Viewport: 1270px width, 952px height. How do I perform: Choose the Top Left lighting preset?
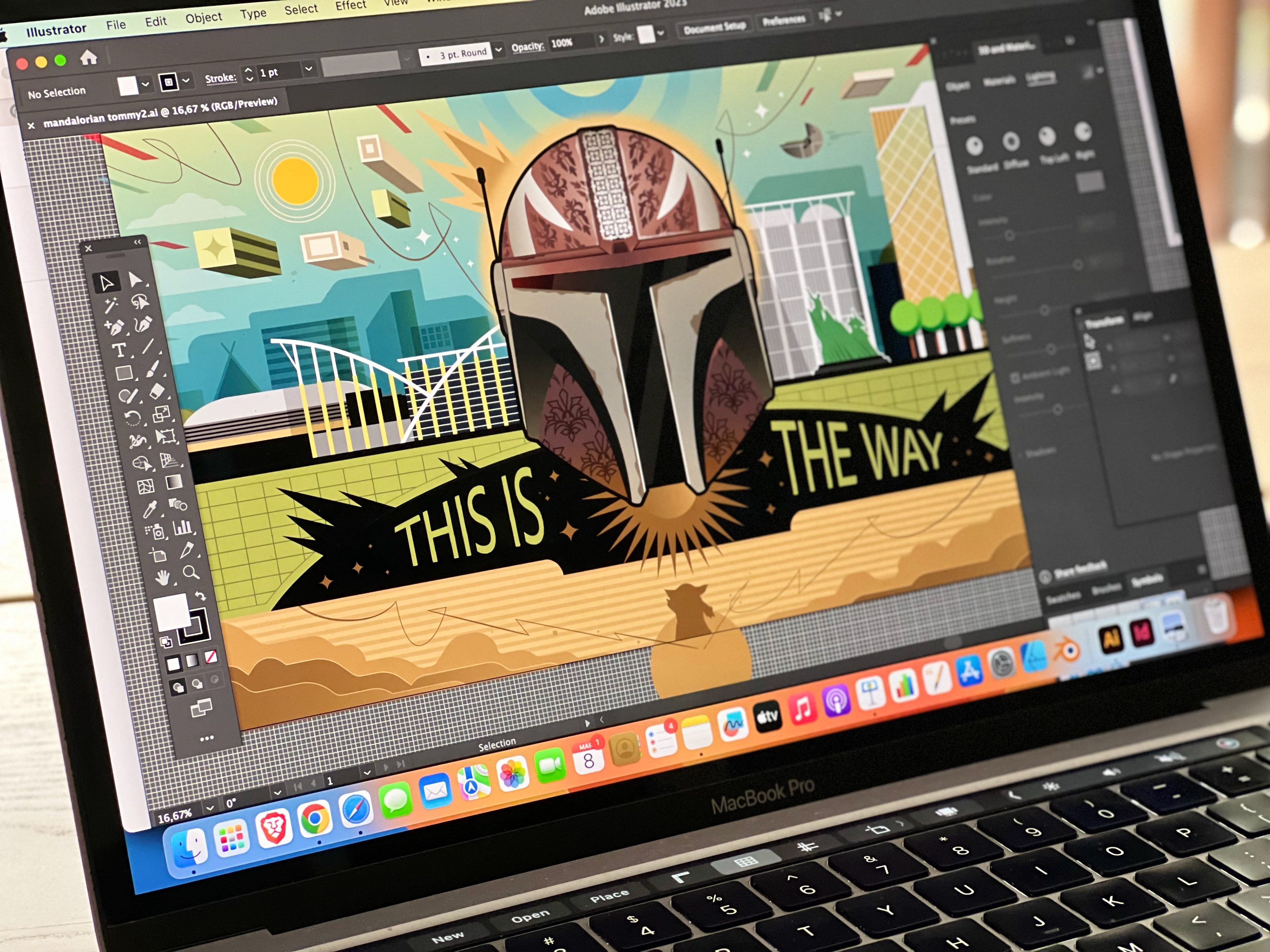coord(1047,136)
